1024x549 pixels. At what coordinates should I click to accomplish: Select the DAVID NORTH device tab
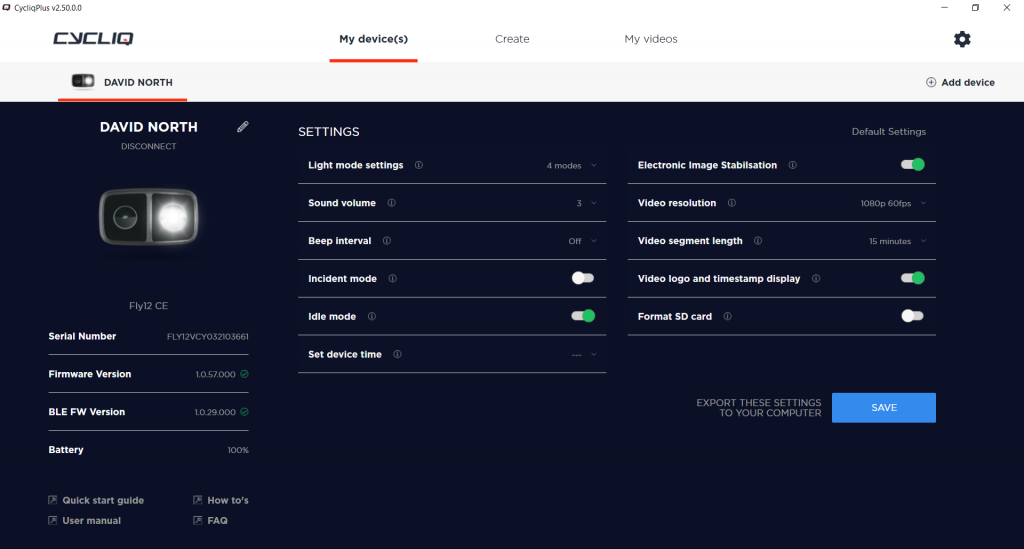pos(123,82)
